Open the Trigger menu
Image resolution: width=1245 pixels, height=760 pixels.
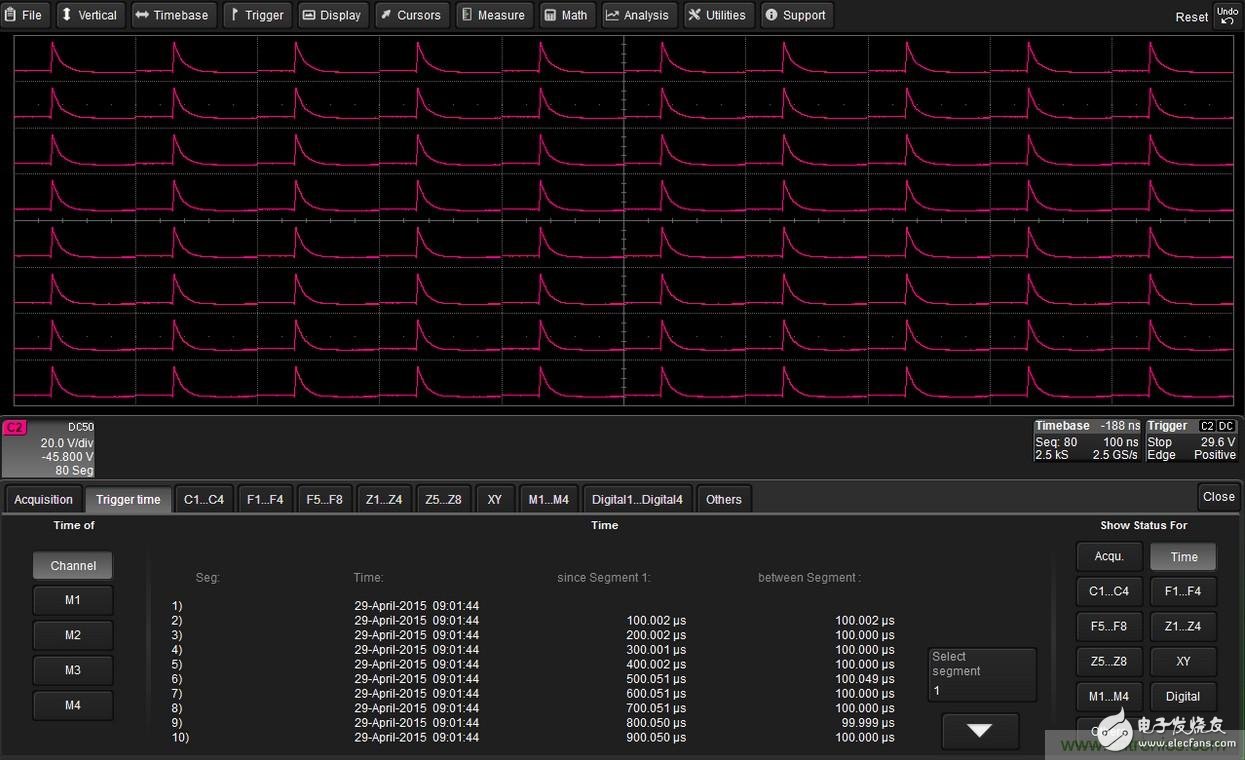click(x=256, y=15)
